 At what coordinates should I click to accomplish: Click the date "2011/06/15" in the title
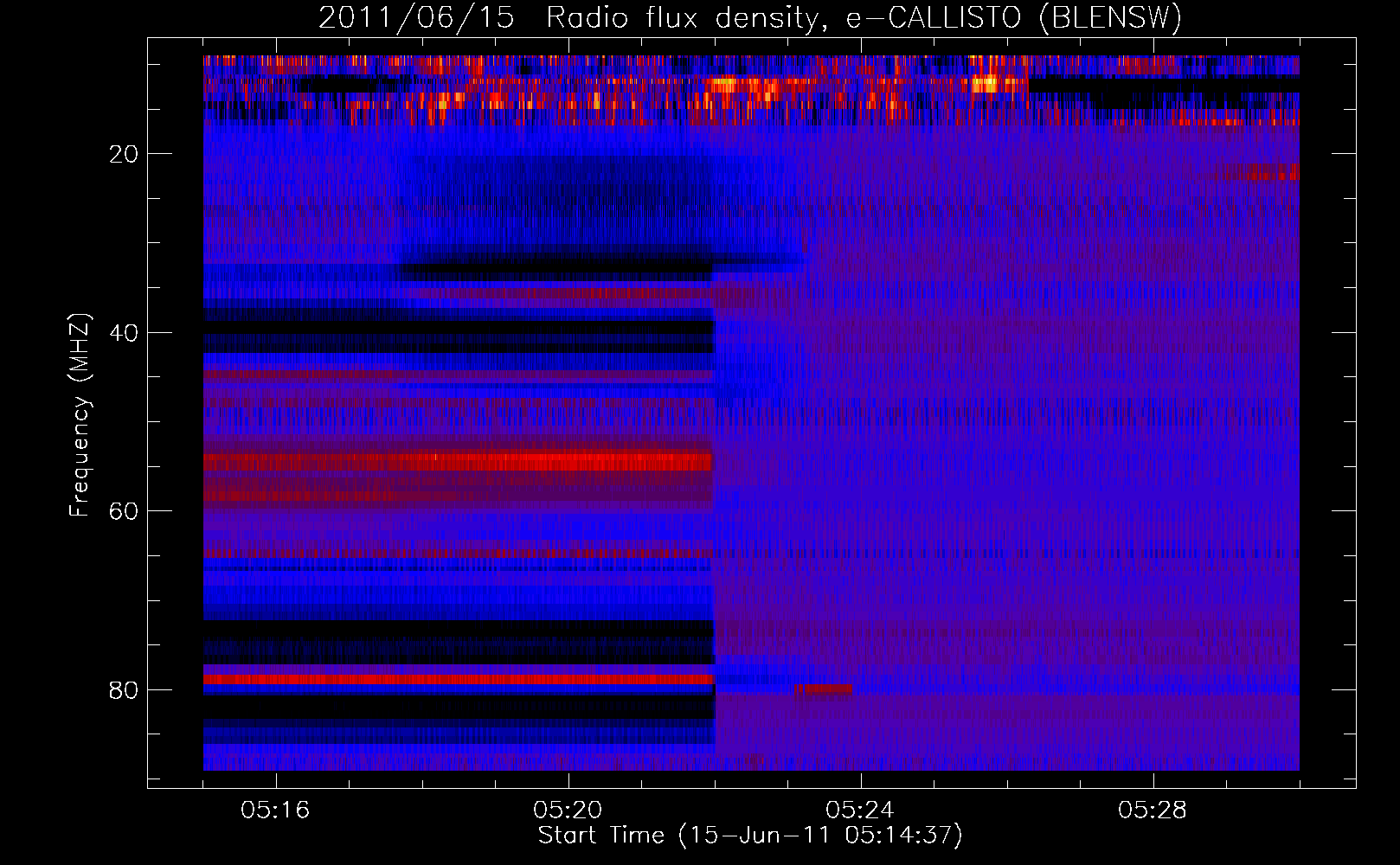click(416, 17)
